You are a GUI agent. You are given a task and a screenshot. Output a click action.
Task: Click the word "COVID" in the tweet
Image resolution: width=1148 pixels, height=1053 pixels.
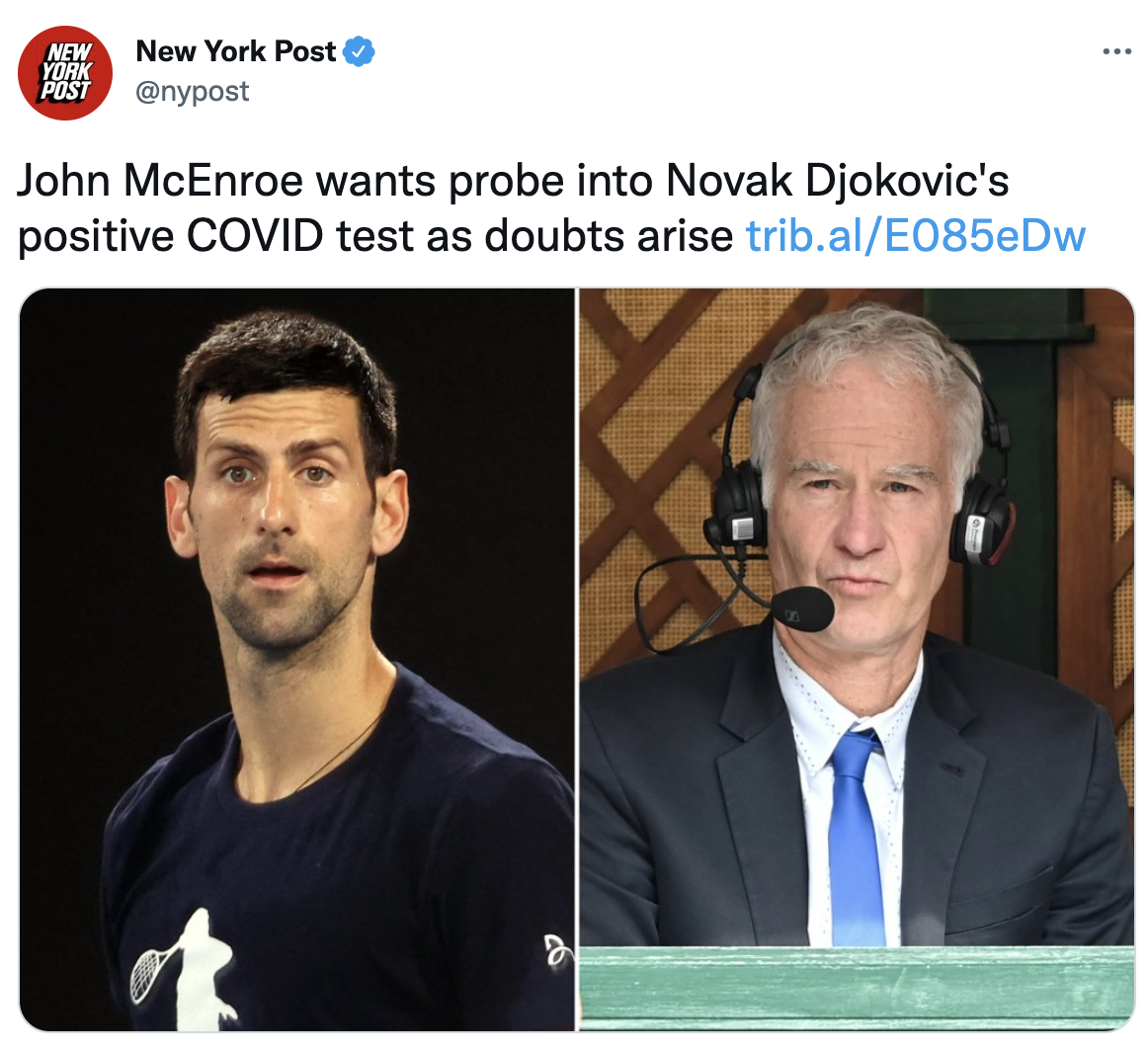pos(255,236)
